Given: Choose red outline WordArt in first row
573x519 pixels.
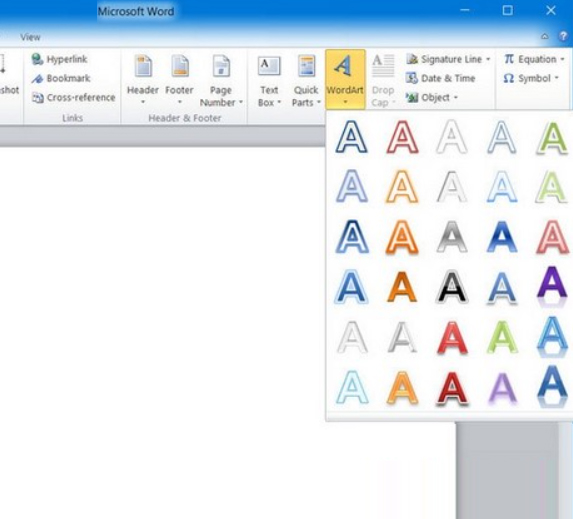Looking at the screenshot, I should tap(402, 136).
